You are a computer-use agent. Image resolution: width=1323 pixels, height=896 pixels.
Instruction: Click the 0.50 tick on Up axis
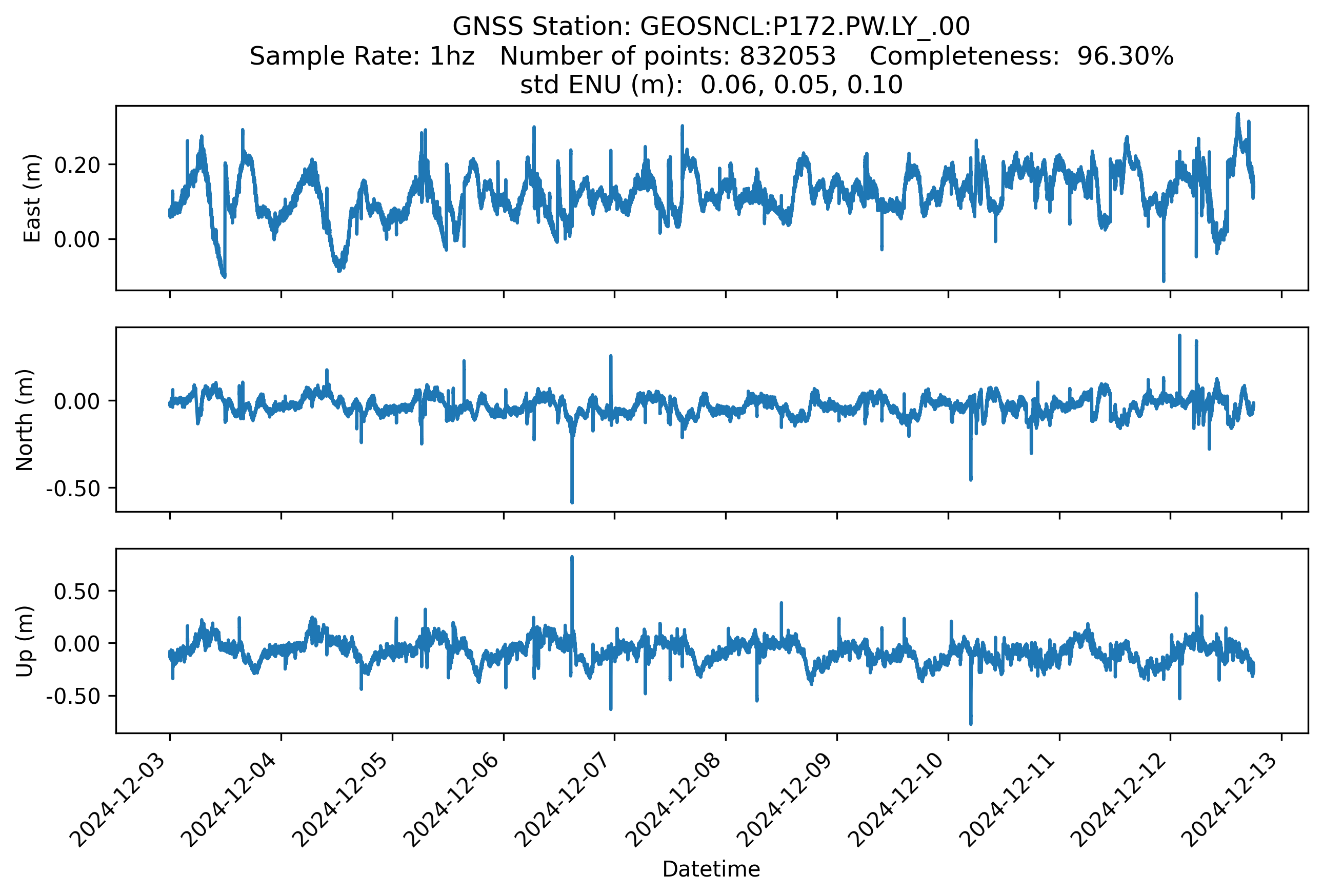point(77,592)
